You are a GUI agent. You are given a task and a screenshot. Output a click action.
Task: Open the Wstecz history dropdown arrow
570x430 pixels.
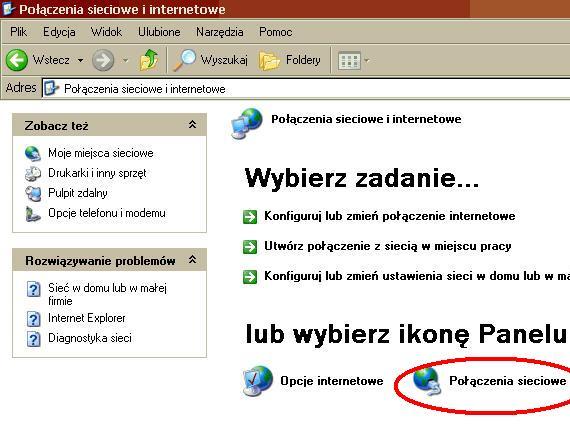tap(80, 60)
